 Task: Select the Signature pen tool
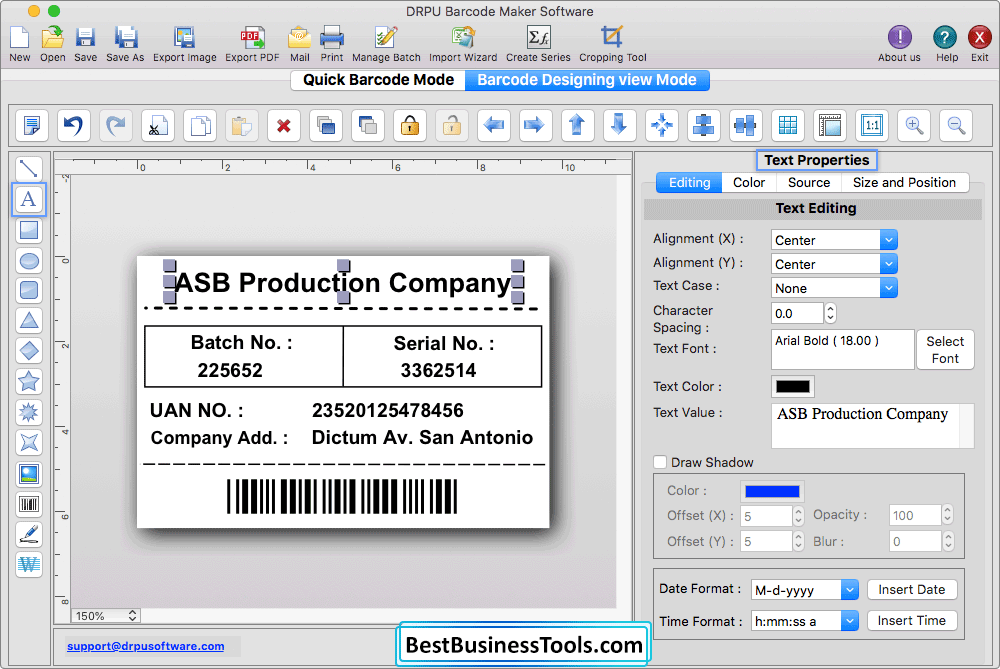pyautogui.click(x=29, y=534)
